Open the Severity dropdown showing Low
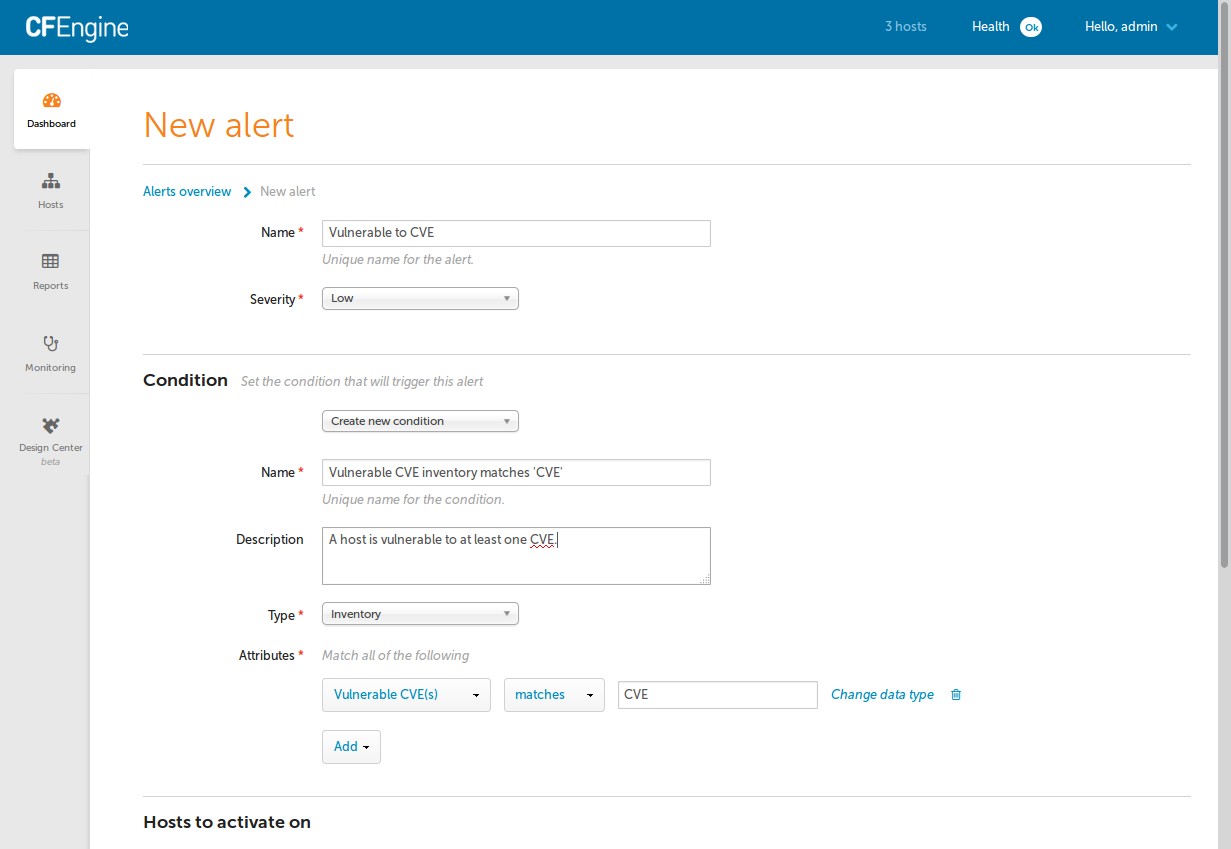This screenshot has width=1231, height=849. click(419, 297)
